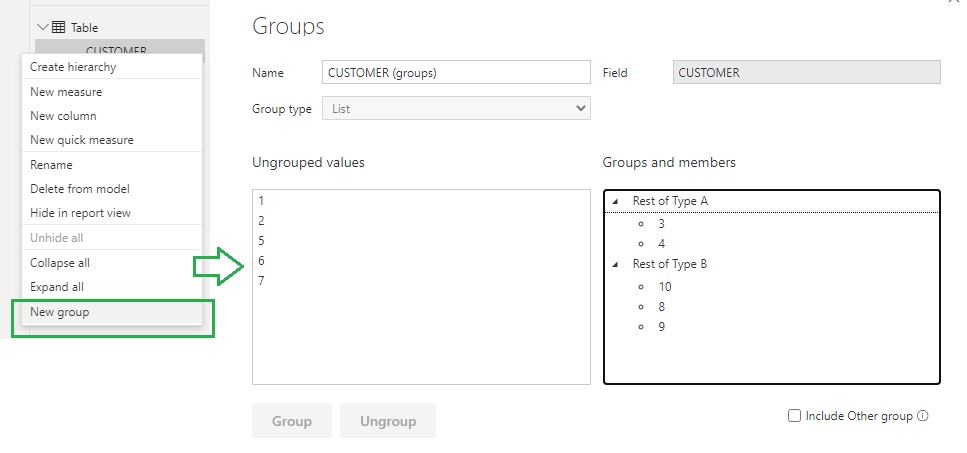Choose New quick measure entry
Viewport: 967px width, 453px height.
click(112, 140)
